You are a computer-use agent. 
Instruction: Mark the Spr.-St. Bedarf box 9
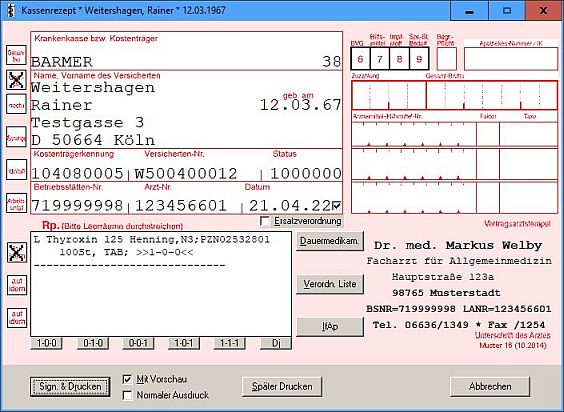(x=419, y=59)
